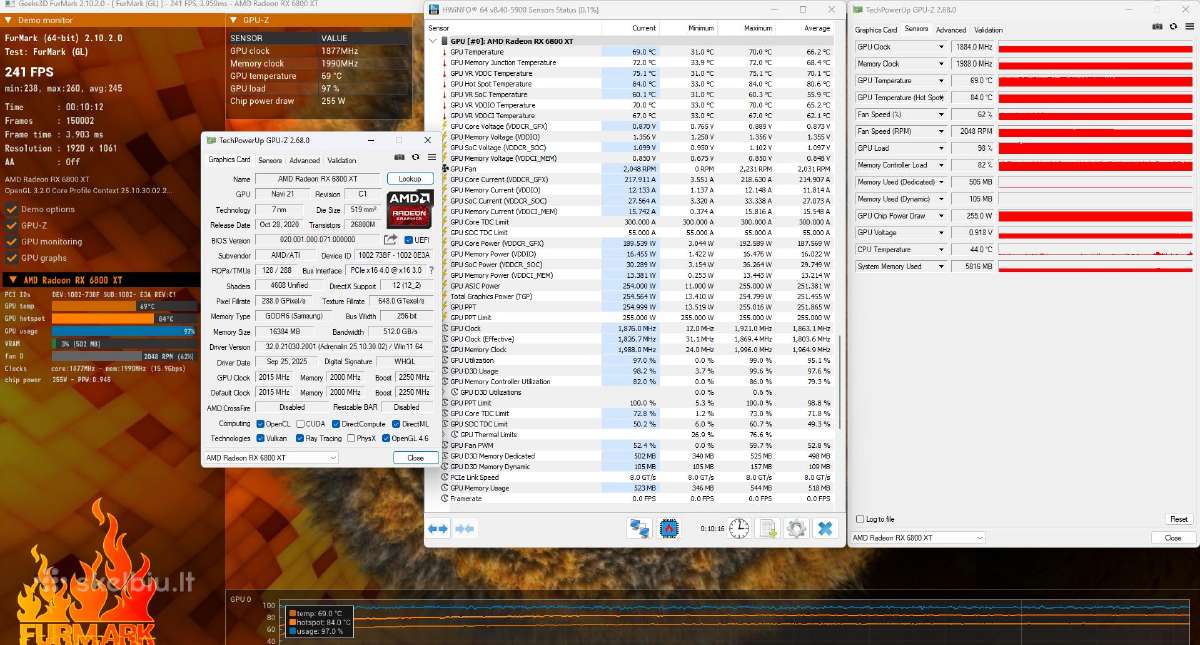
Task: Open hamburger menu in GPU-Z Graphics Card window
Action: point(431,157)
